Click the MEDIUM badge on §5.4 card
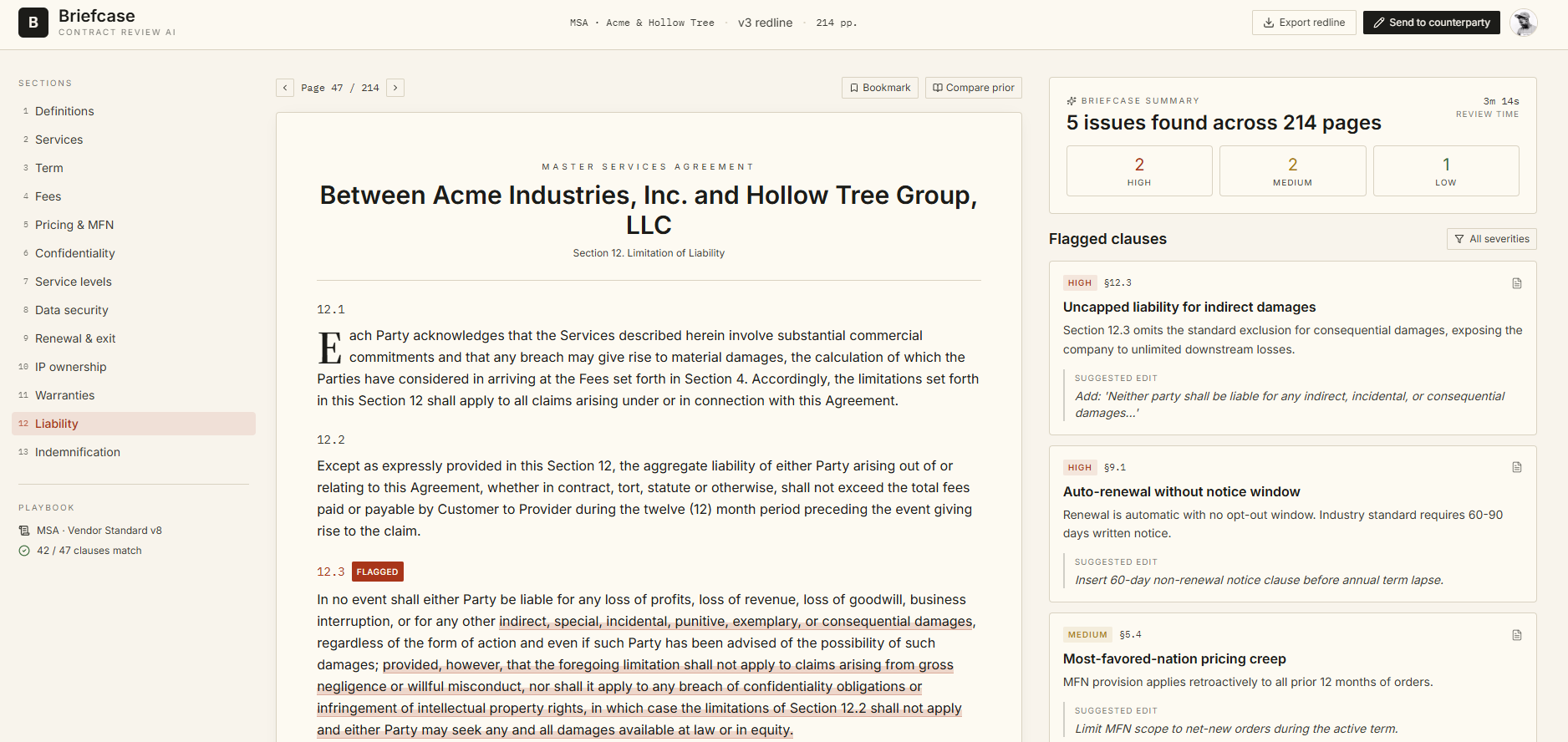Screen dimensions: 1568x742 tap(1087, 635)
